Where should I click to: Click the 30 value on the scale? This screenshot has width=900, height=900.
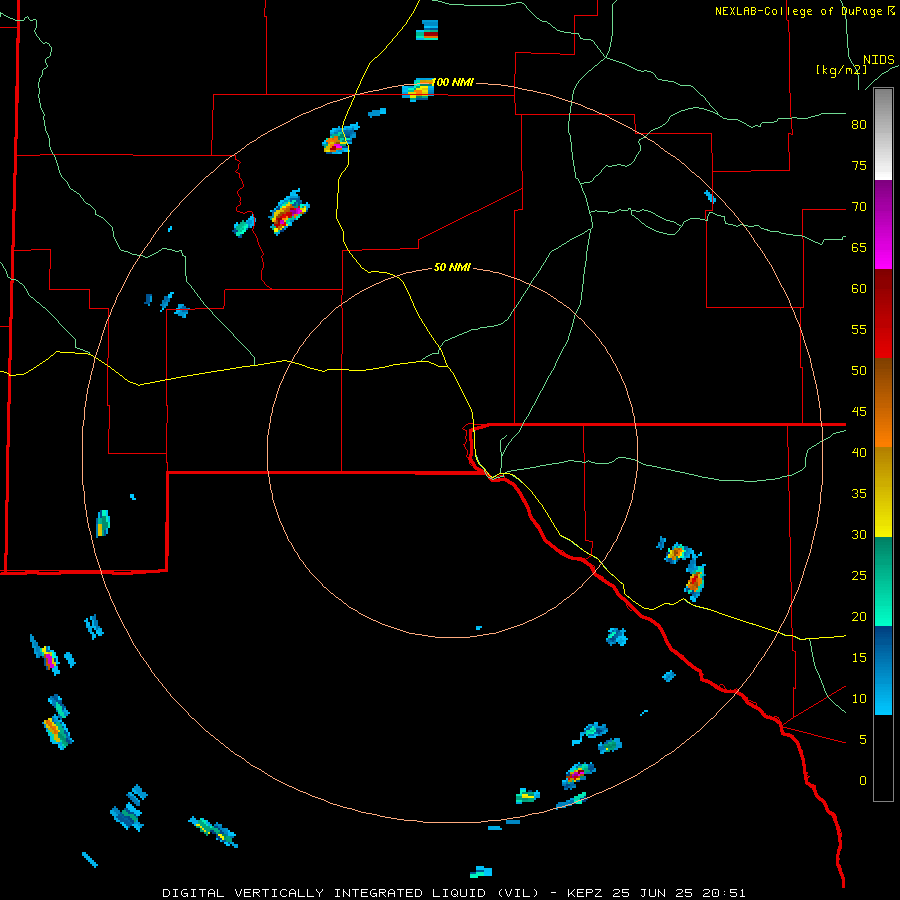point(859,534)
